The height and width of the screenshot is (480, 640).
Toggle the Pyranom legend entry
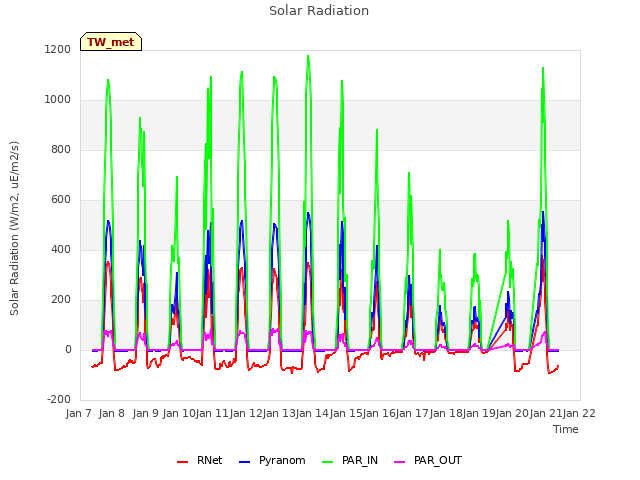(x=272, y=460)
